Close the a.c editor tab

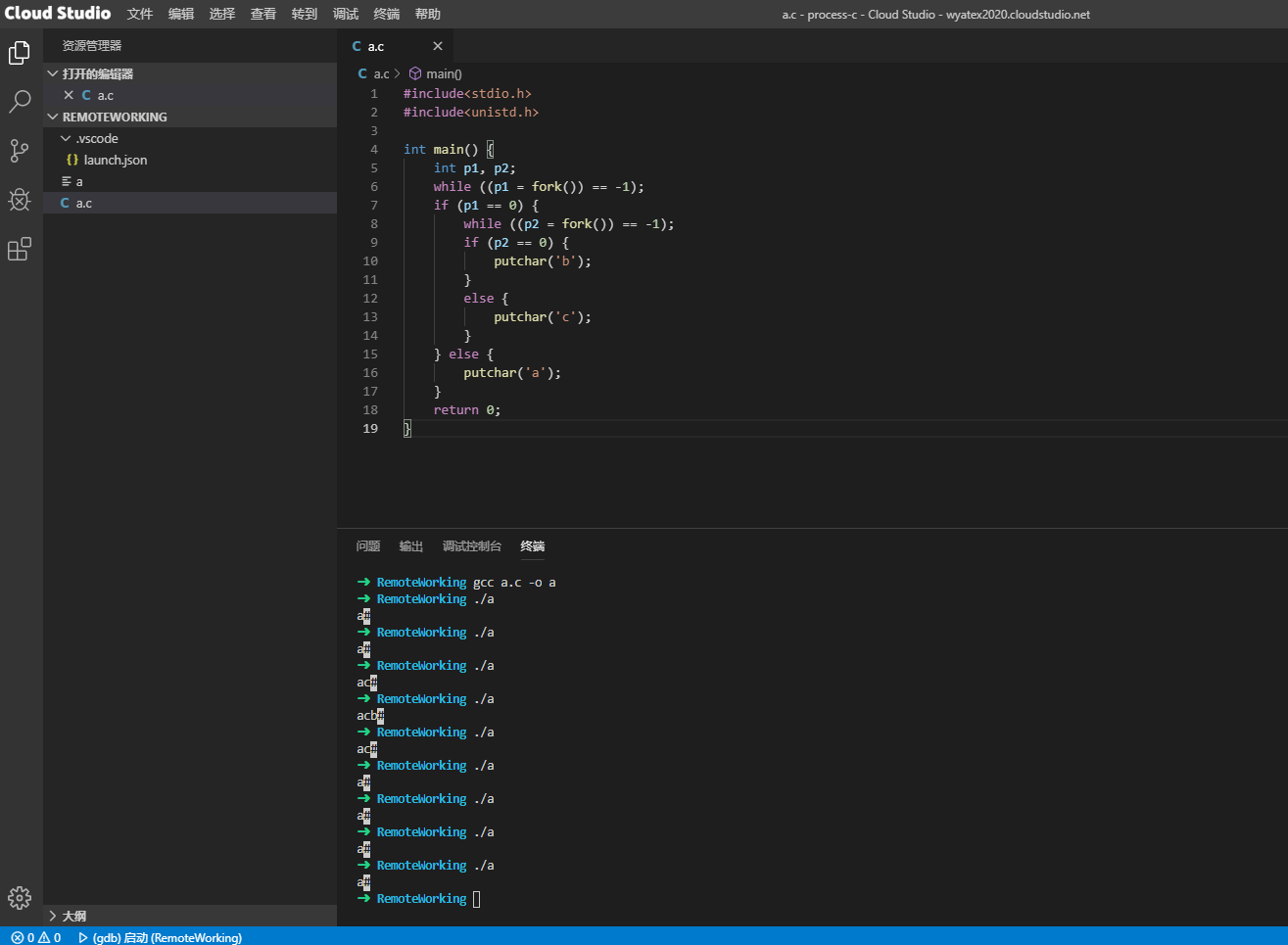[438, 46]
